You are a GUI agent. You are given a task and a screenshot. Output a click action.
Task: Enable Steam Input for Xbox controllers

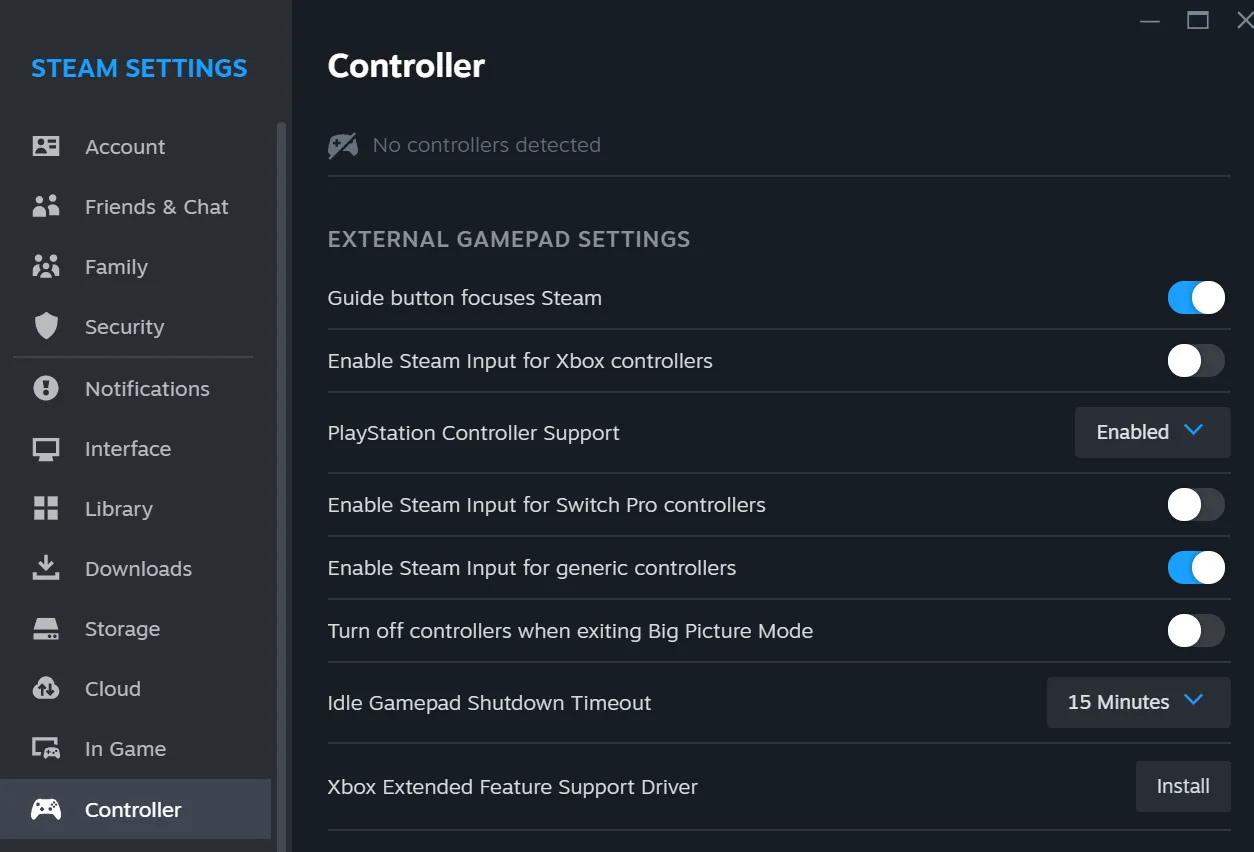(1196, 361)
